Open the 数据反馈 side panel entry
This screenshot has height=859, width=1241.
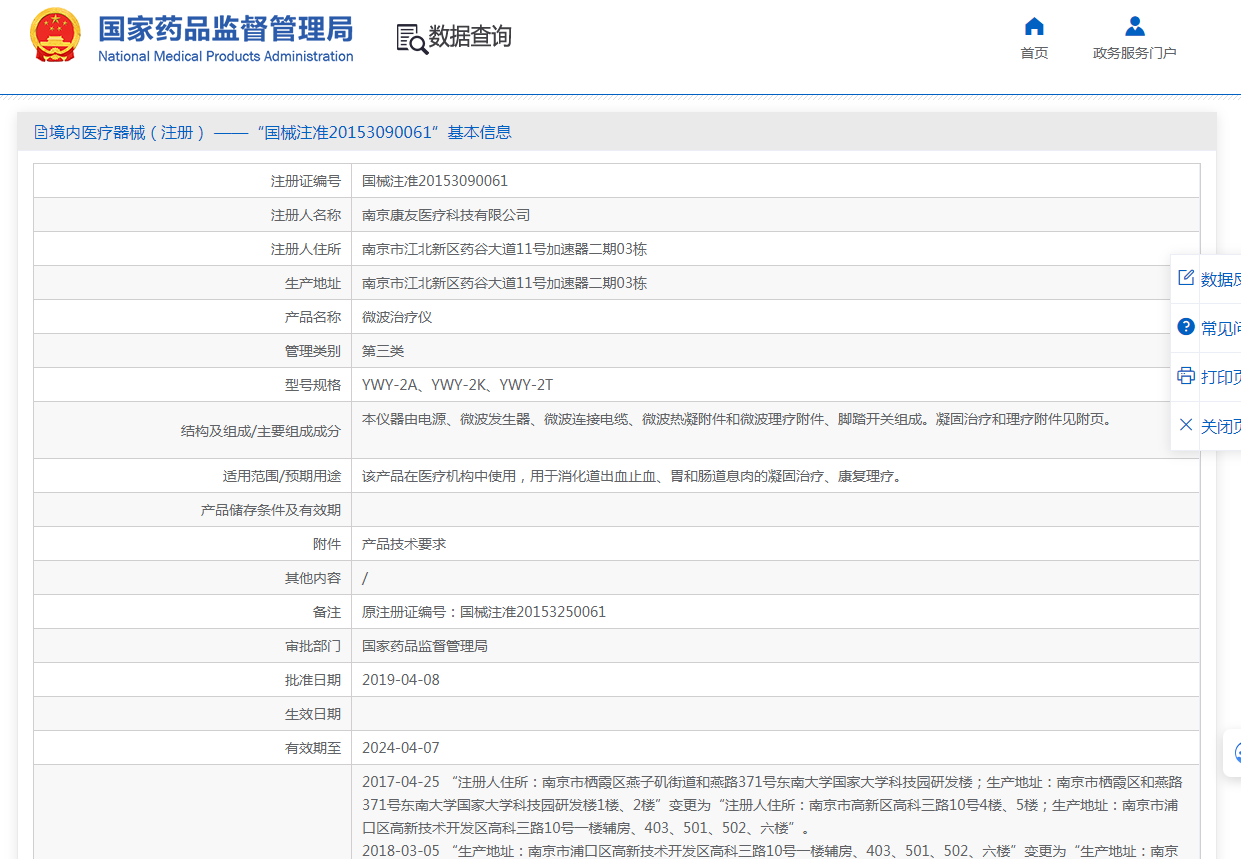tap(1207, 279)
